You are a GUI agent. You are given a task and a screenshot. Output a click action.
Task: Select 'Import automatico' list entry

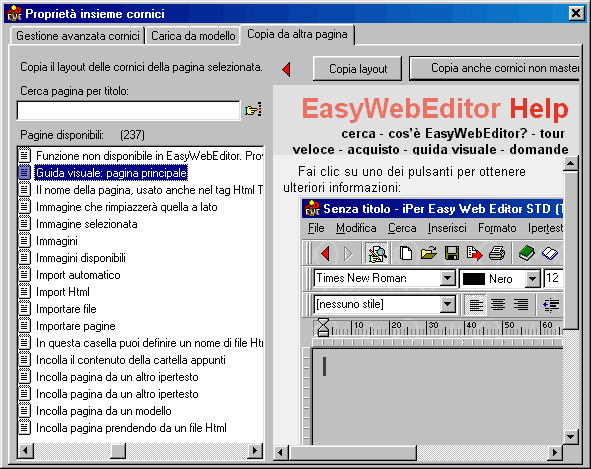click(x=78, y=275)
